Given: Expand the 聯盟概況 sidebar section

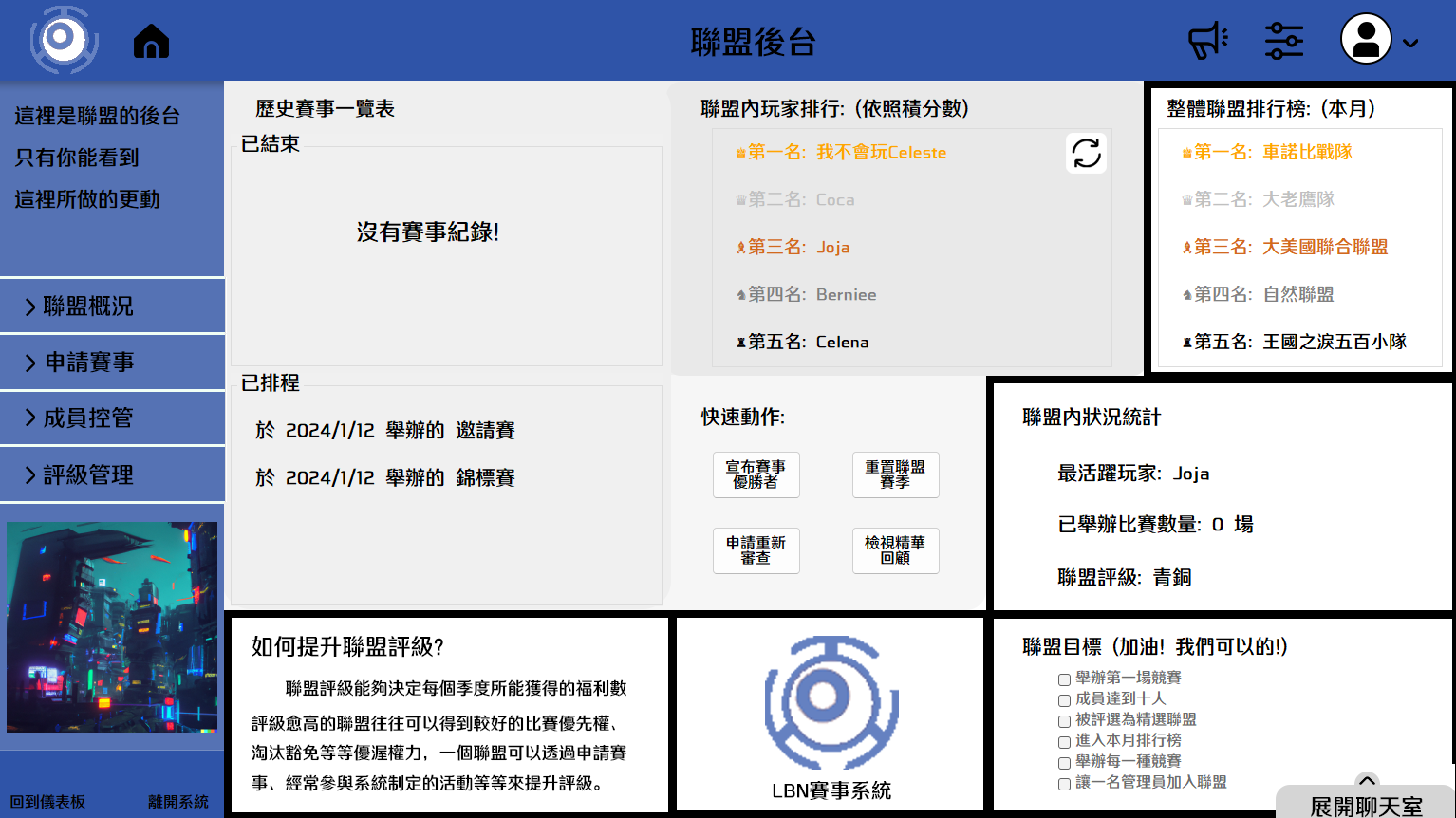Looking at the screenshot, I should [112, 307].
